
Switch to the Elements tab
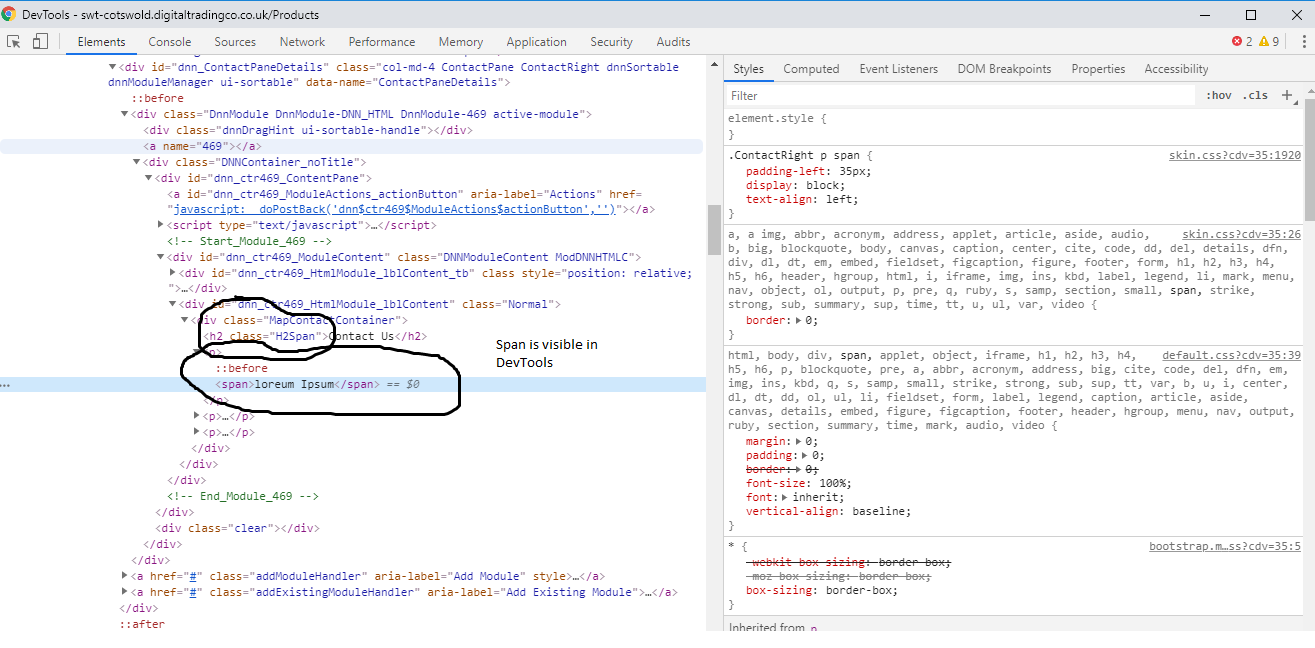tap(101, 42)
